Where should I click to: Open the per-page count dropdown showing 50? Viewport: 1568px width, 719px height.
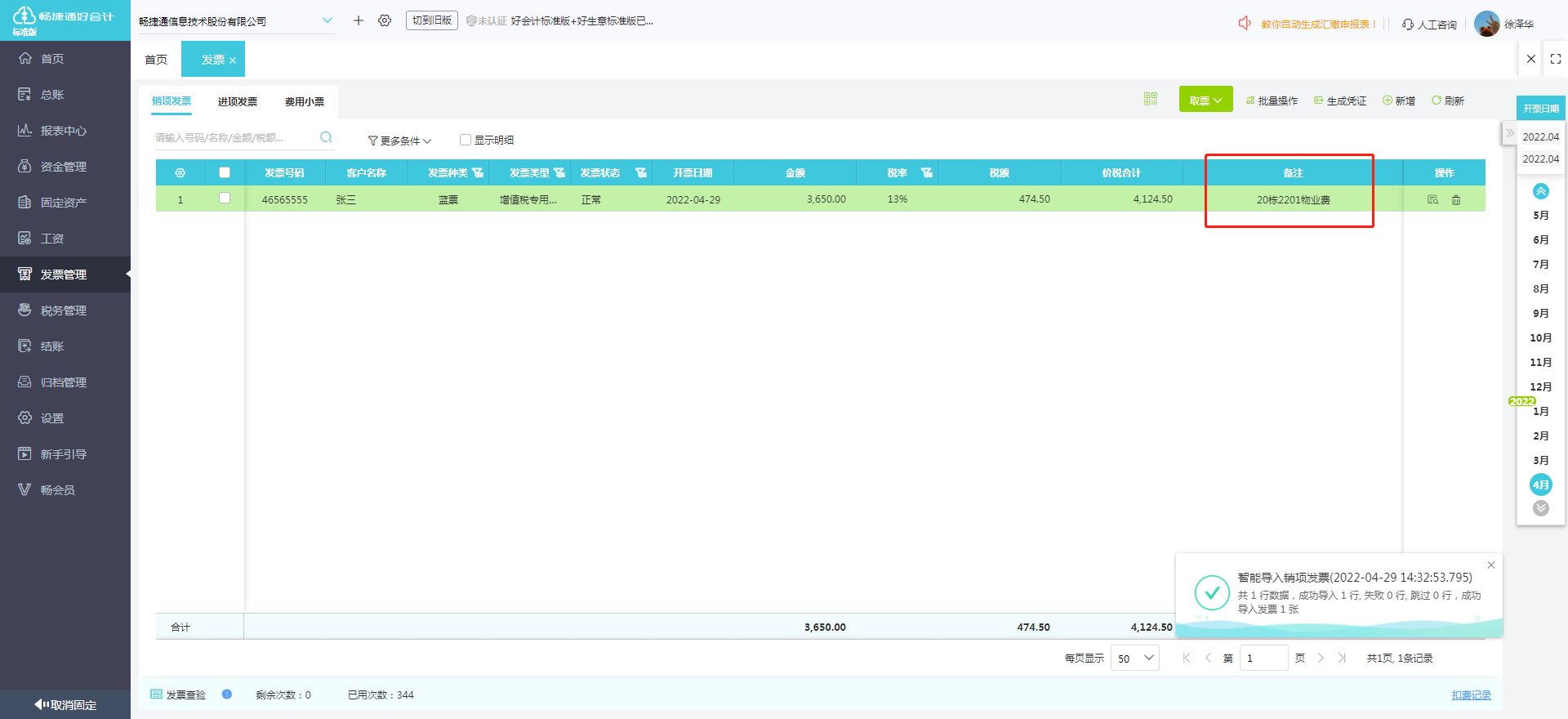pyautogui.click(x=1134, y=659)
